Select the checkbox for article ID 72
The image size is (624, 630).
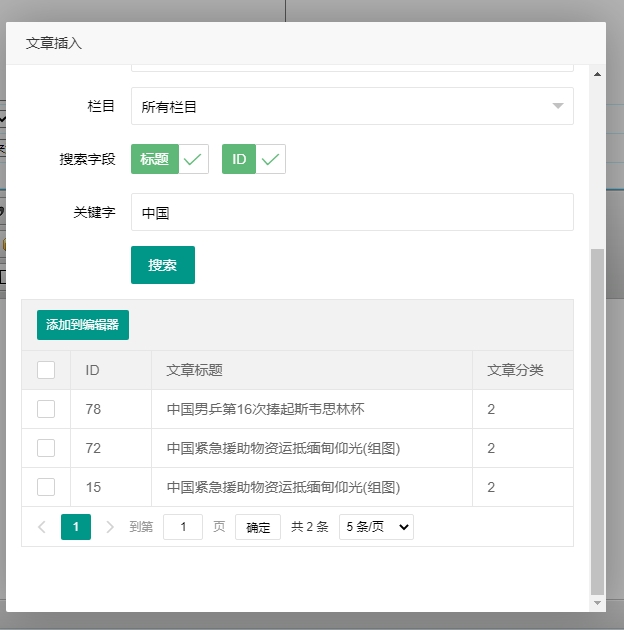[46, 448]
